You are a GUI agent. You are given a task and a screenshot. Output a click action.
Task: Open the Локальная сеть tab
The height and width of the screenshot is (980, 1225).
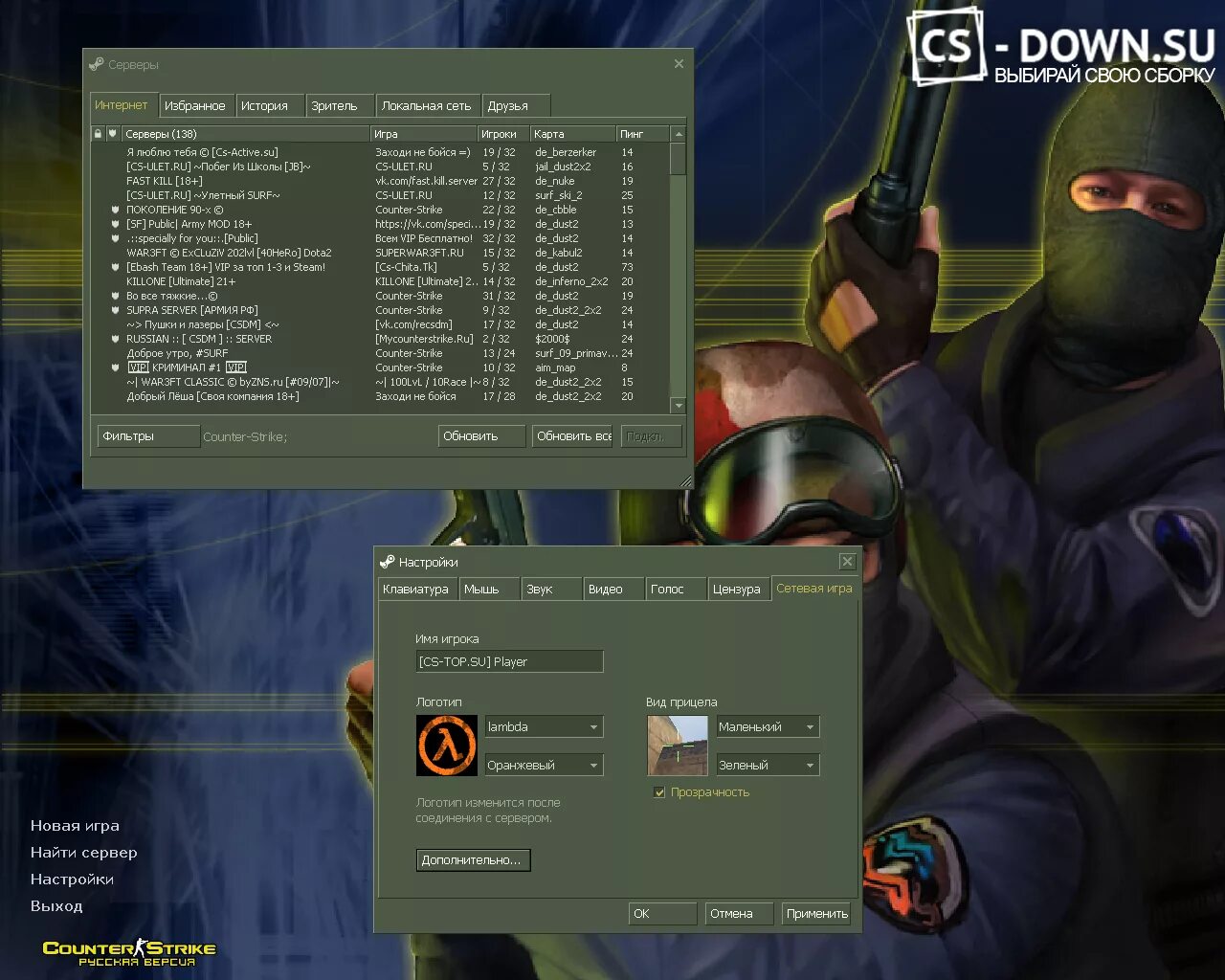[x=427, y=106]
